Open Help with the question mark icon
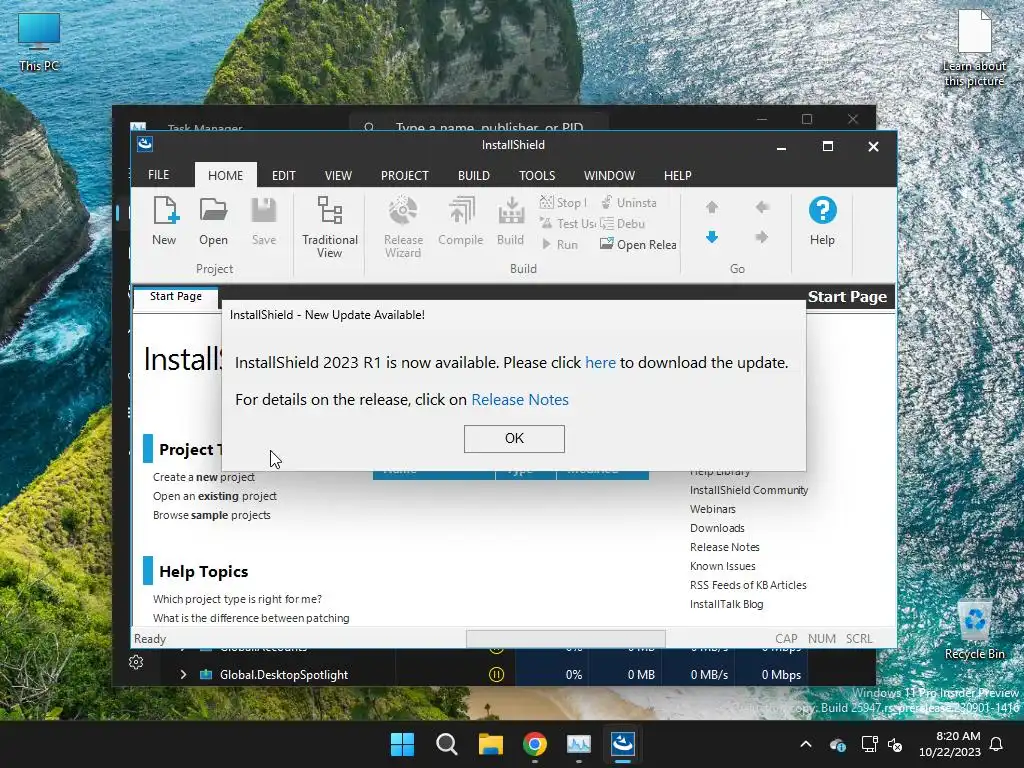The image size is (1024, 768). pyautogui.click(x=822, y=221)
